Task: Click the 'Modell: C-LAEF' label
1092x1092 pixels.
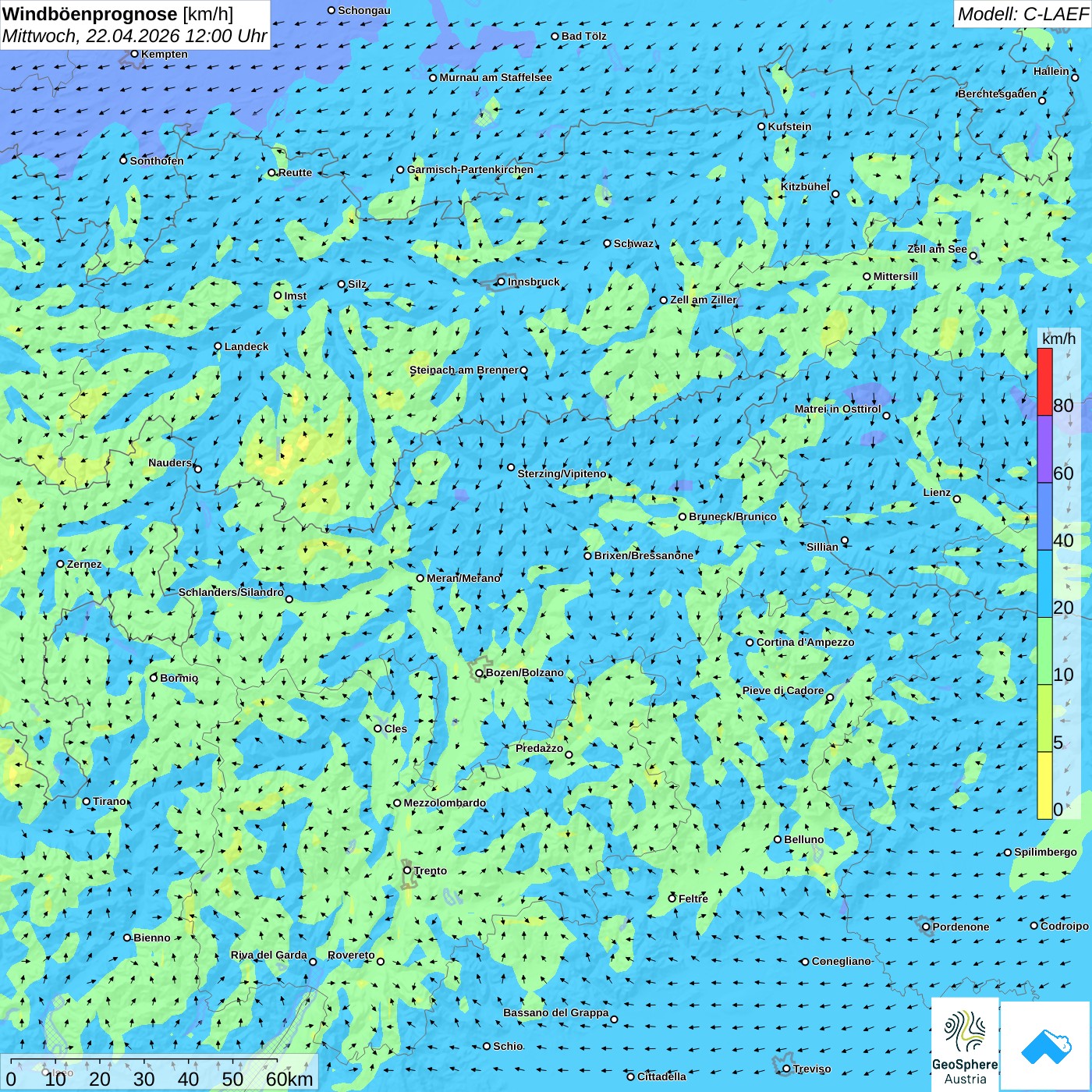Action: 1023,13
